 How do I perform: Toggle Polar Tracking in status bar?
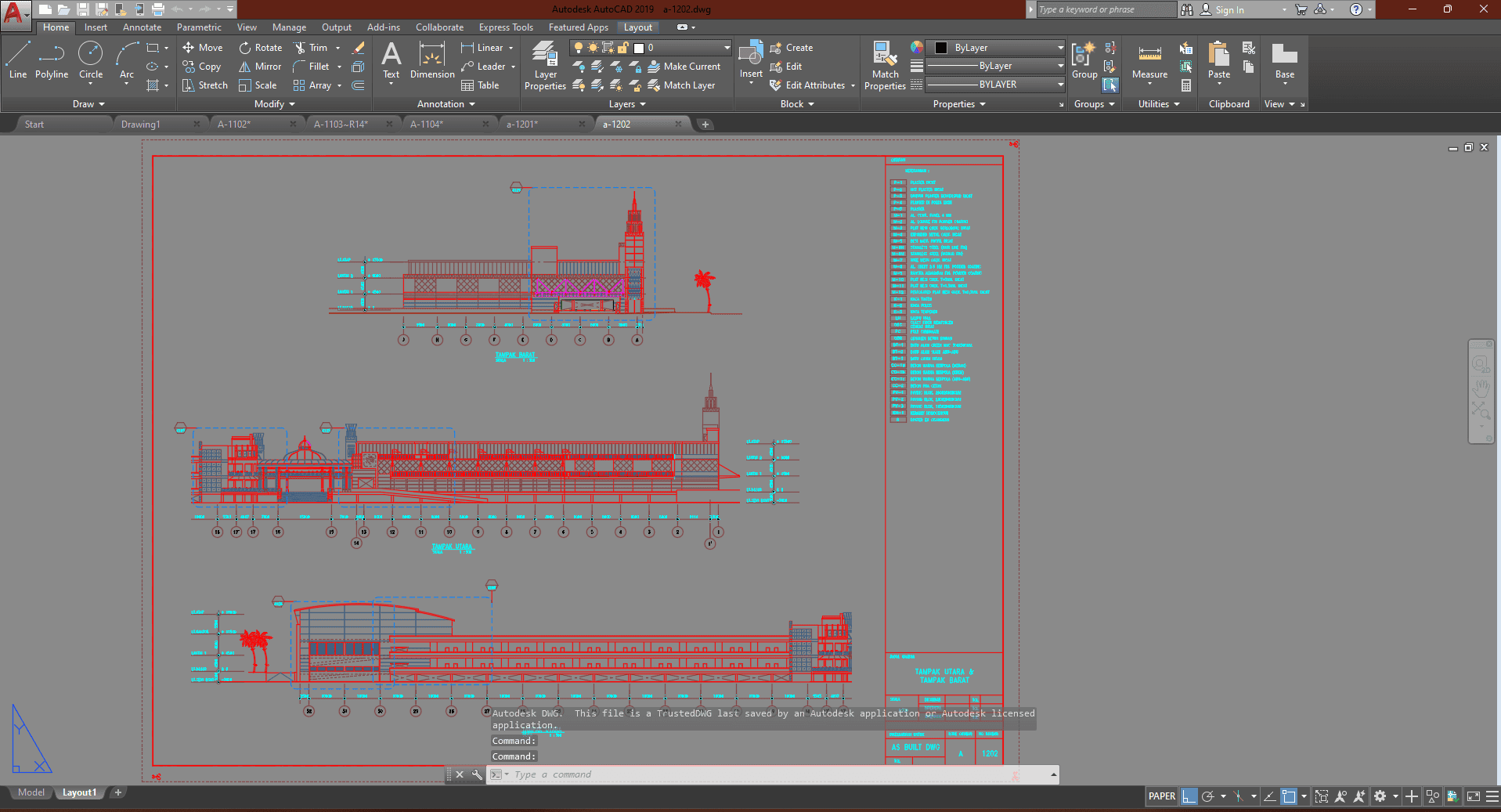(x=1208, y=796)
